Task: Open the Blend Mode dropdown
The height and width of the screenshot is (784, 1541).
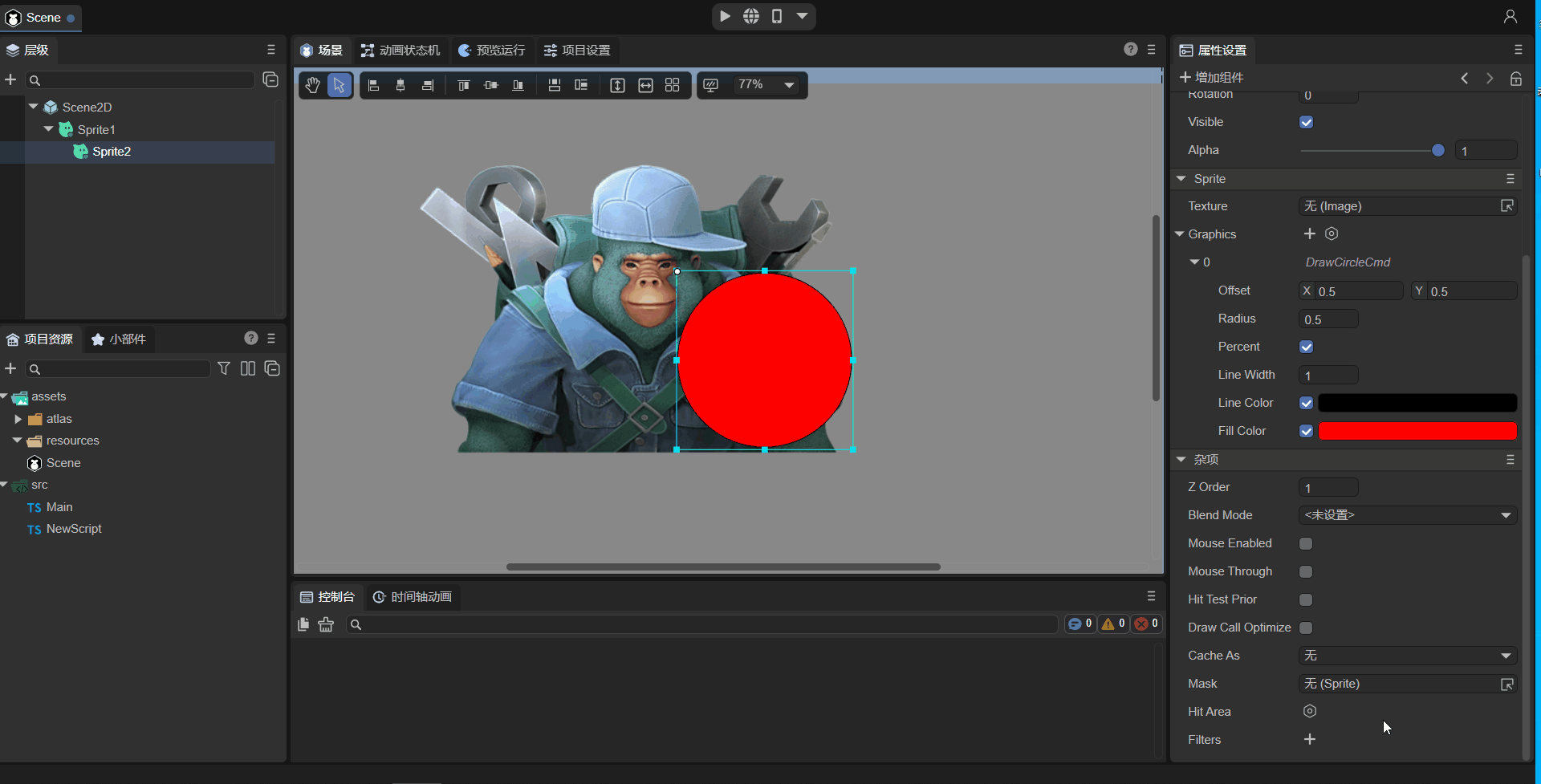Action: pos(1407,515)
